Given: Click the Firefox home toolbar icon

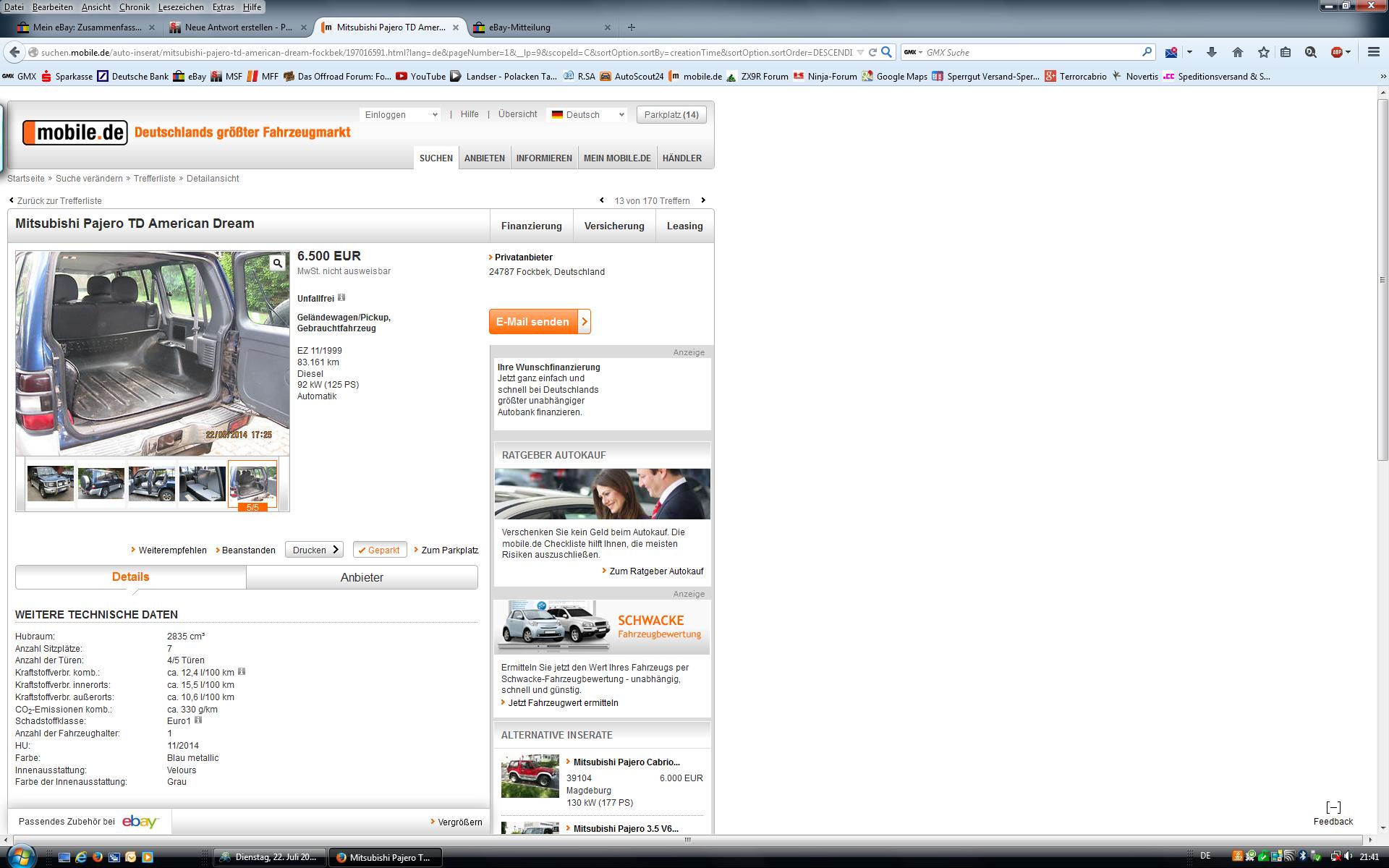Looking at the screenshot, I should click(1238, 52).
